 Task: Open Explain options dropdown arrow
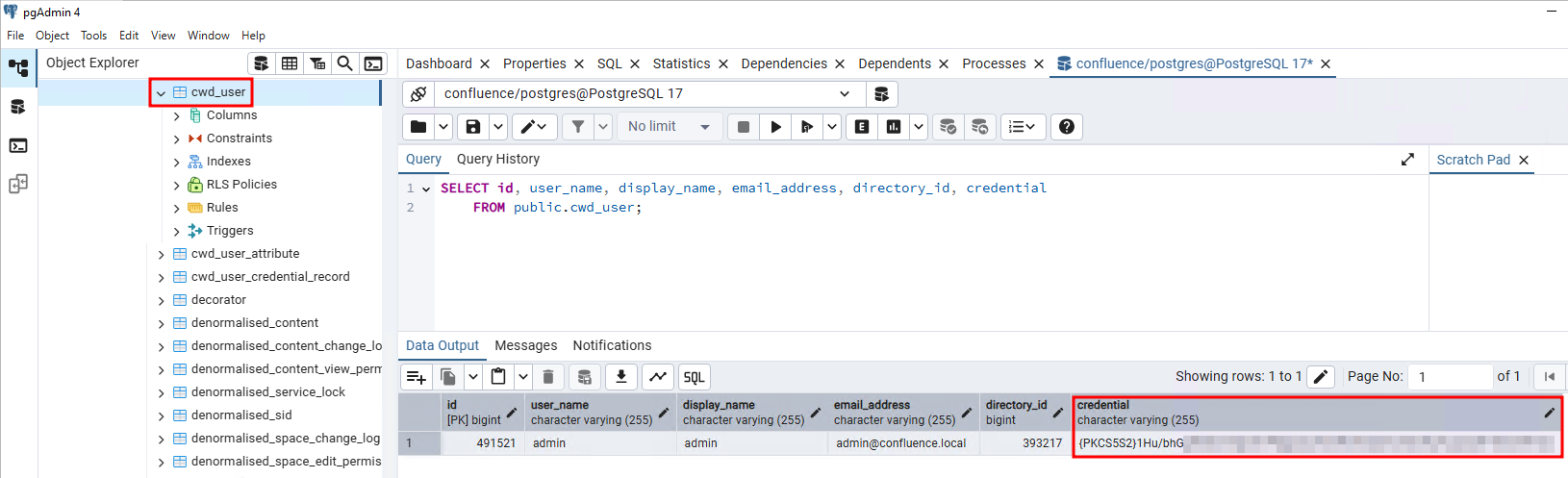919,126
